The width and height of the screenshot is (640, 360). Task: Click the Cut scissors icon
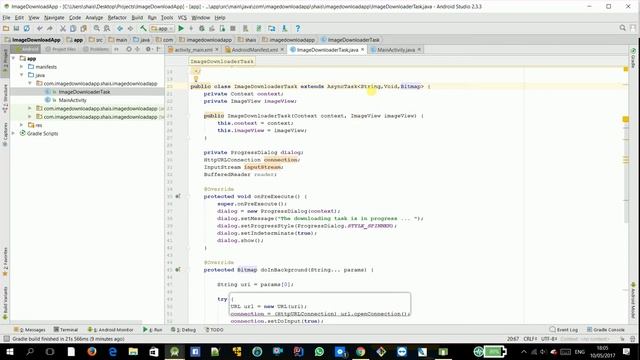click(x=63, y=29)
